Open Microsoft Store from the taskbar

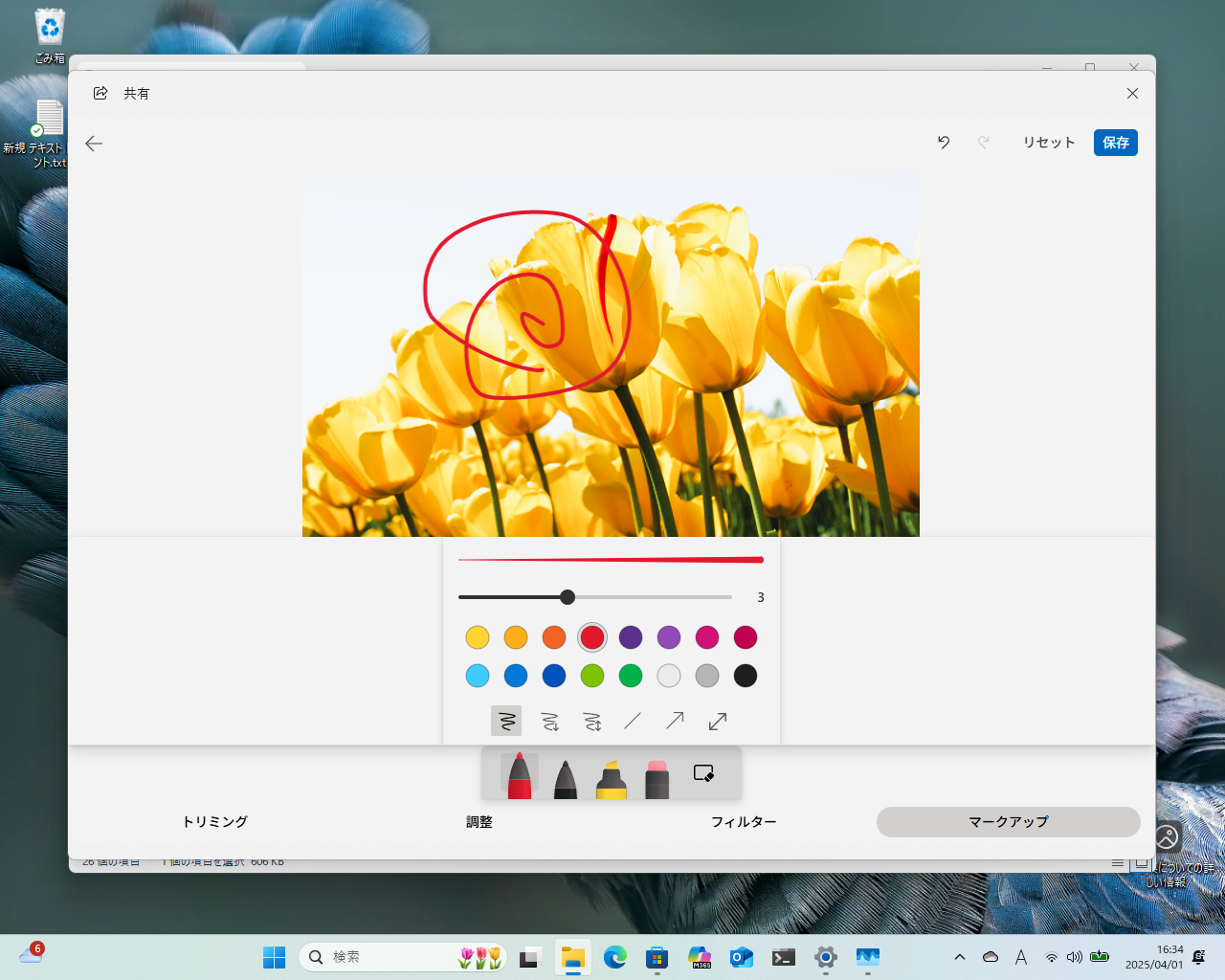(657, 957)
